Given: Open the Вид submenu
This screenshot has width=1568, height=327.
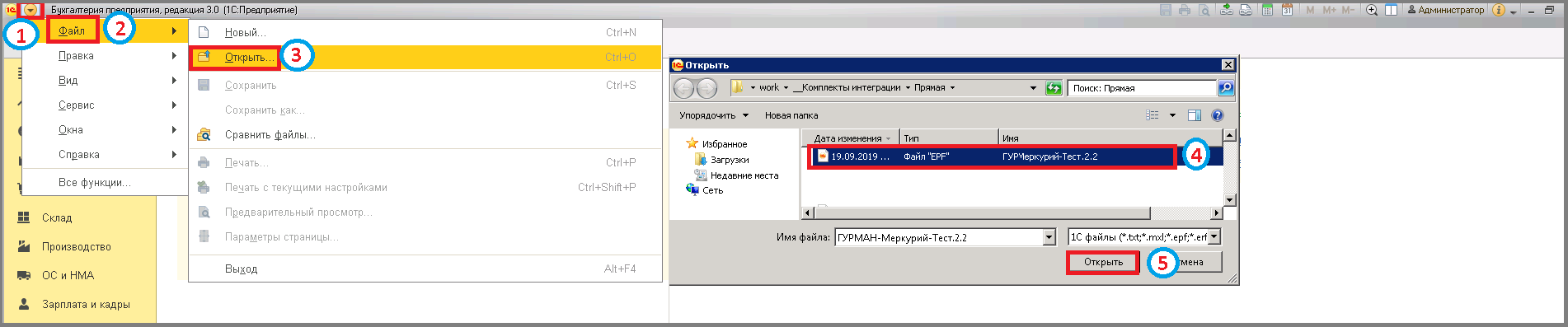Looking at the screenshot, I should pos(106,80).
